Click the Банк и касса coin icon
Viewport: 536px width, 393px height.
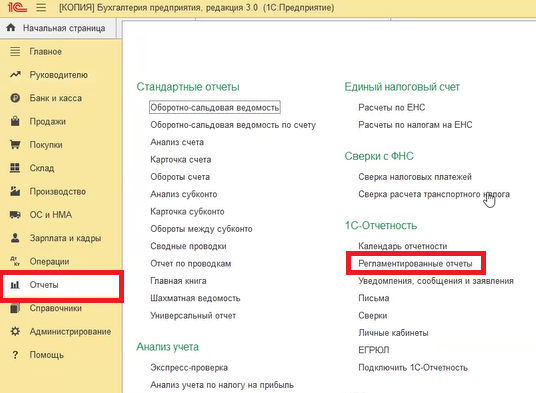click(x=15, y=98)
